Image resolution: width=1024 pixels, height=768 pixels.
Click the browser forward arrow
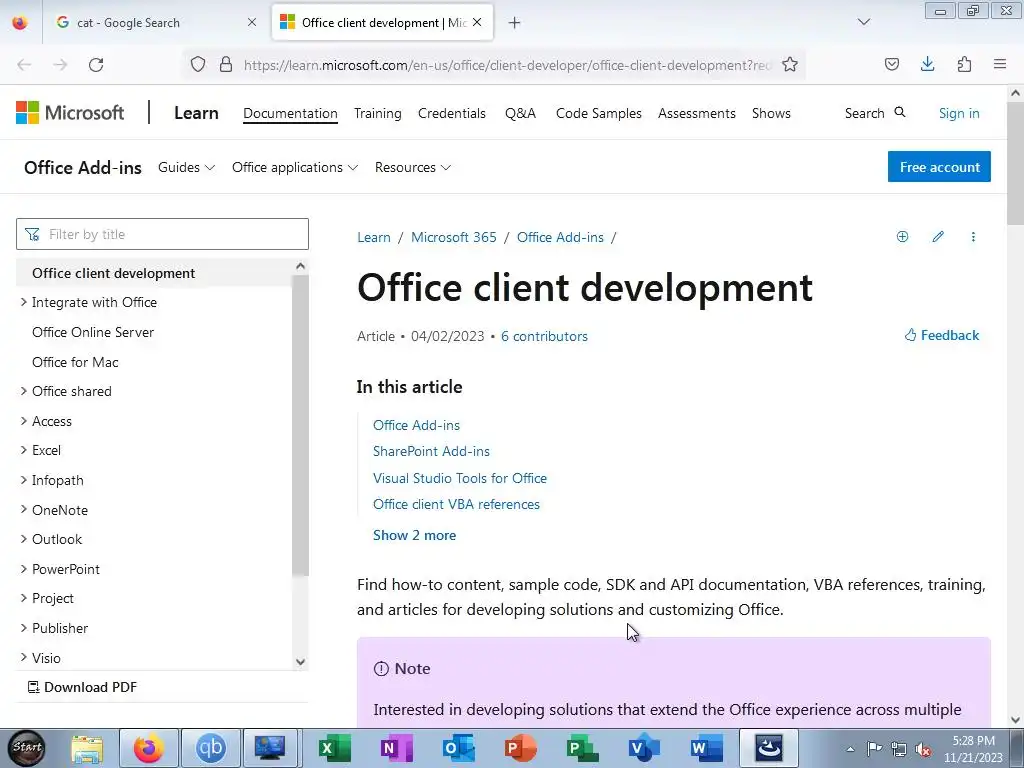point(60,65)
